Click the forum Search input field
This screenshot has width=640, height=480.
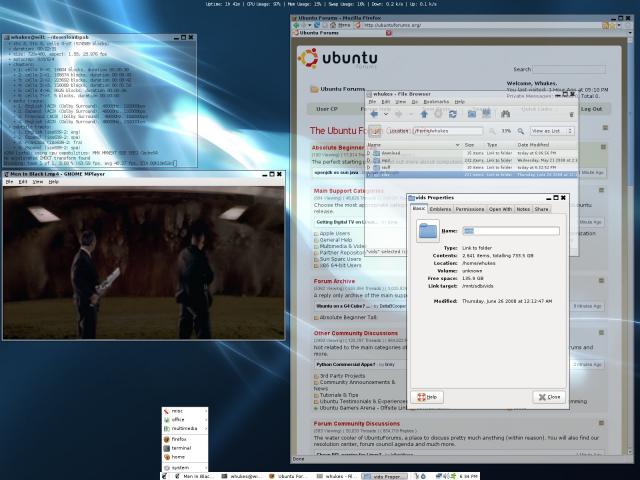(569, 69)
